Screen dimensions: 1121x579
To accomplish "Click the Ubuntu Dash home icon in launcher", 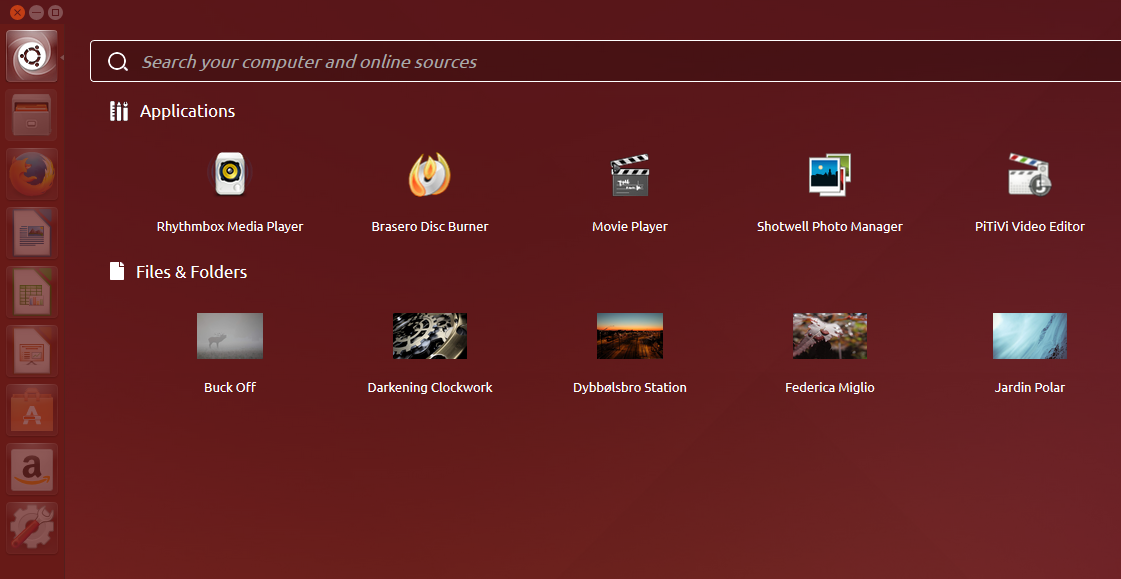I will (33, 56).
